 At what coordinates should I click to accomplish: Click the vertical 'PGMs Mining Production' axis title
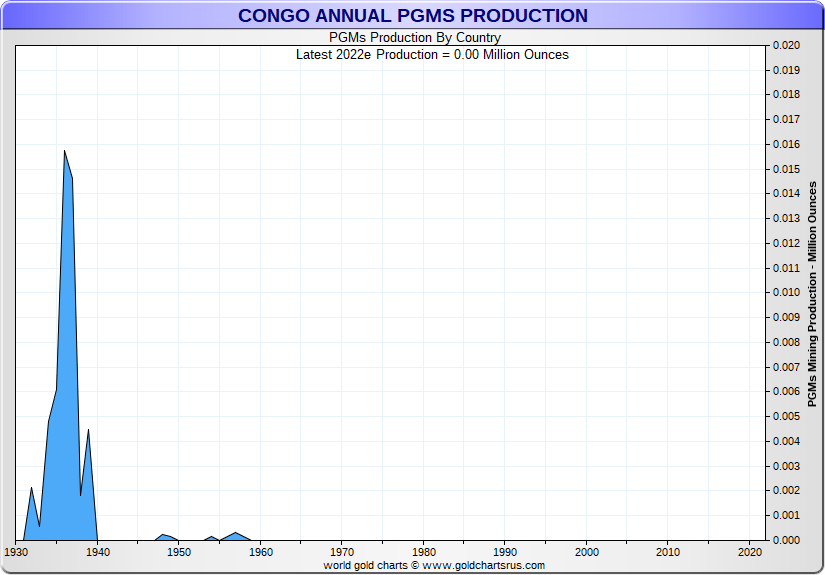(x=813, y=293)
